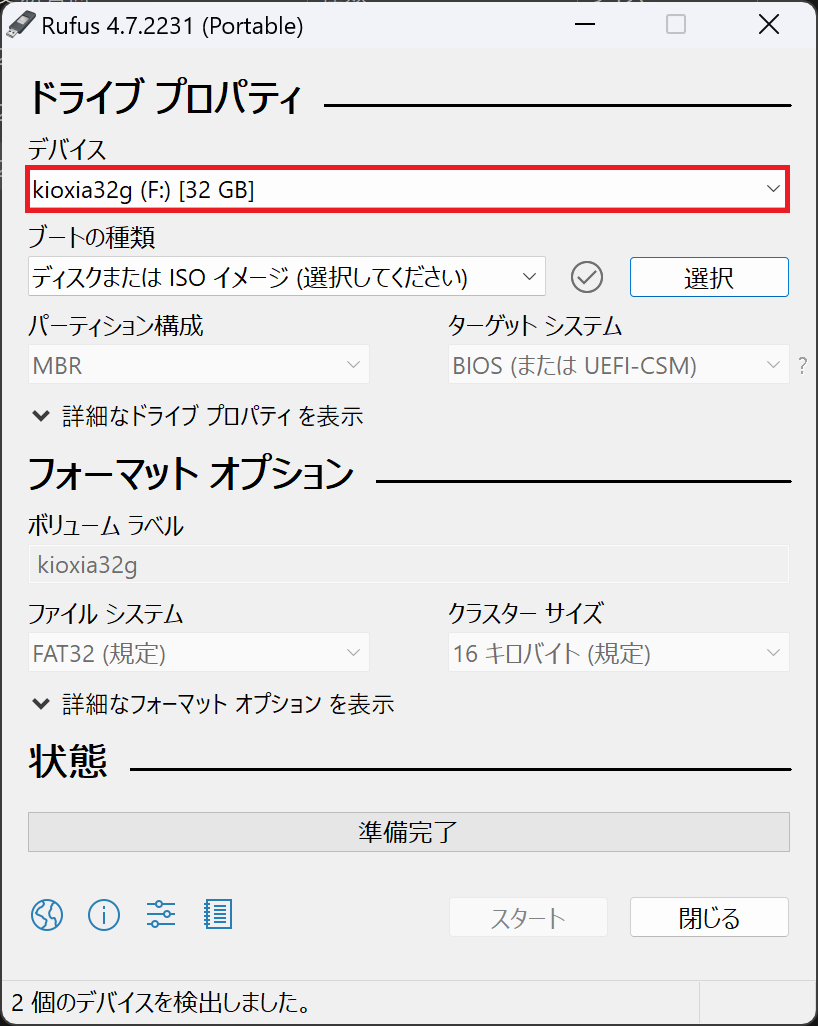
Task: Click the ? help mark beside target system
Action: (803, 365)
